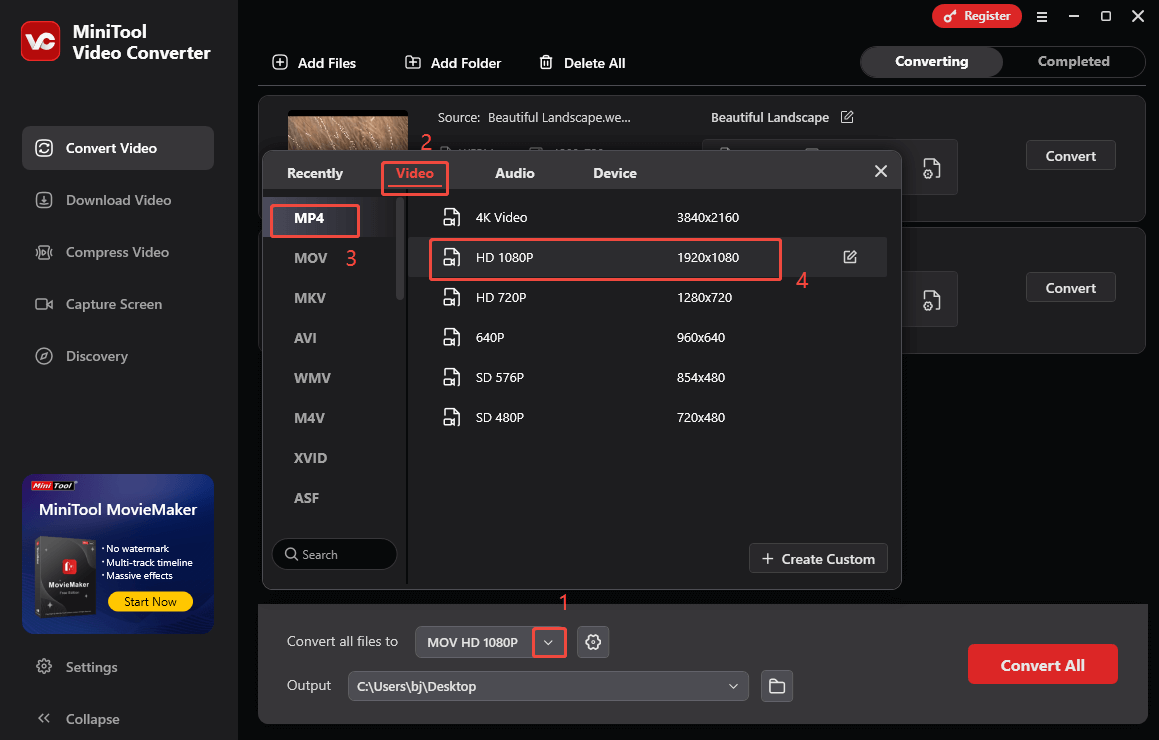The image size is (1159, 740).
Task: Select the Video tab in format popup
Action: (415, 173)
